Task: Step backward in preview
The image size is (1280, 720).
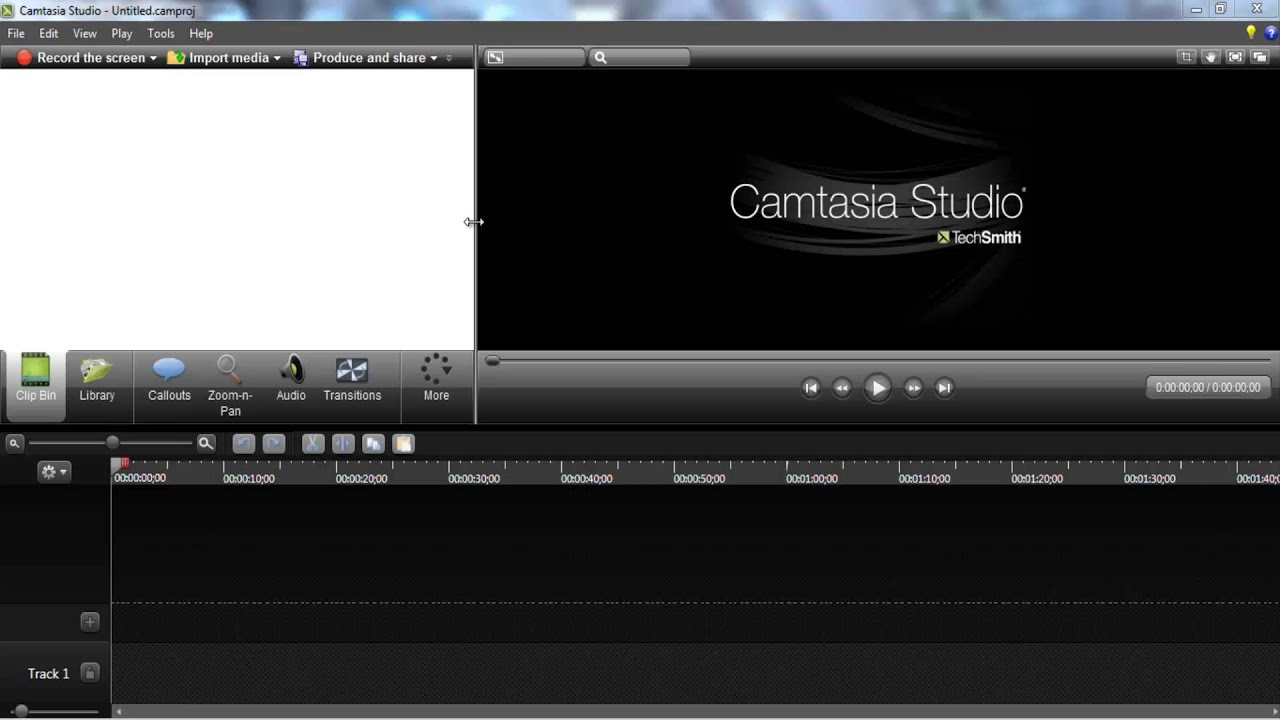Action: pyautogui.click(x=842, y=388)
